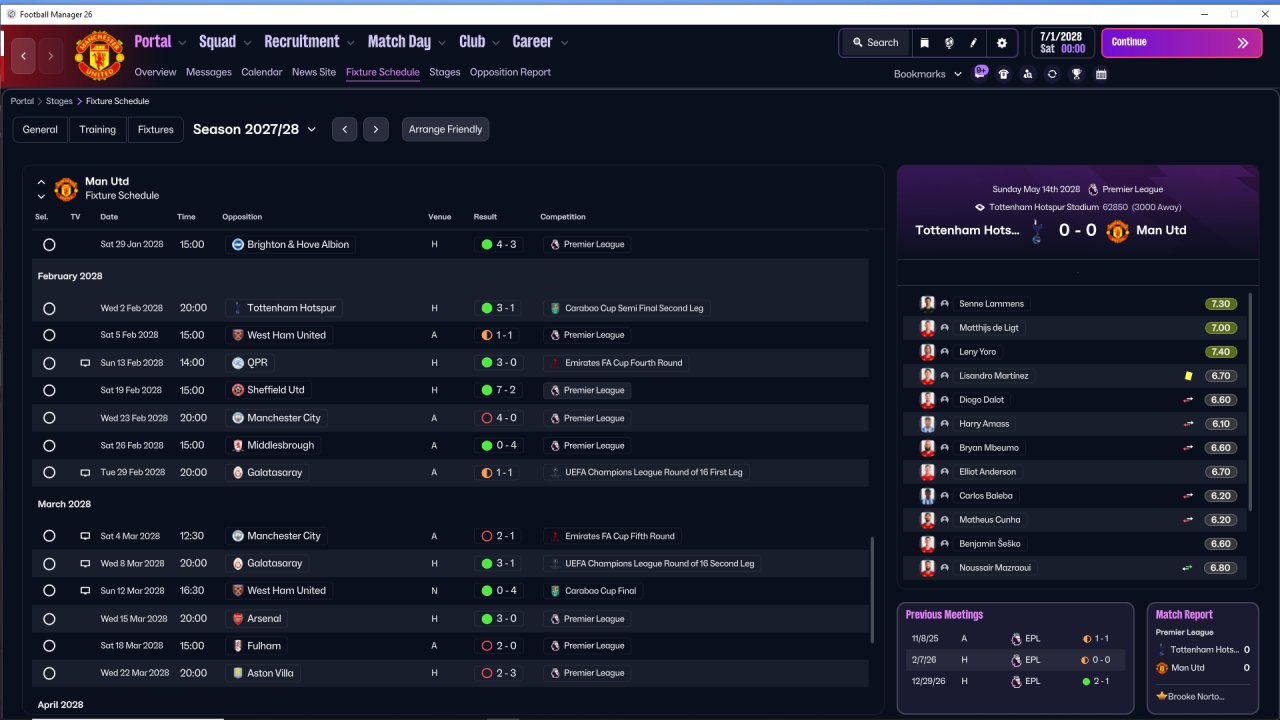Select the Fulham fixture radio button
The height and width of the screenshot is (720, 1280).
pyautogui.click(x=49, y=646)
